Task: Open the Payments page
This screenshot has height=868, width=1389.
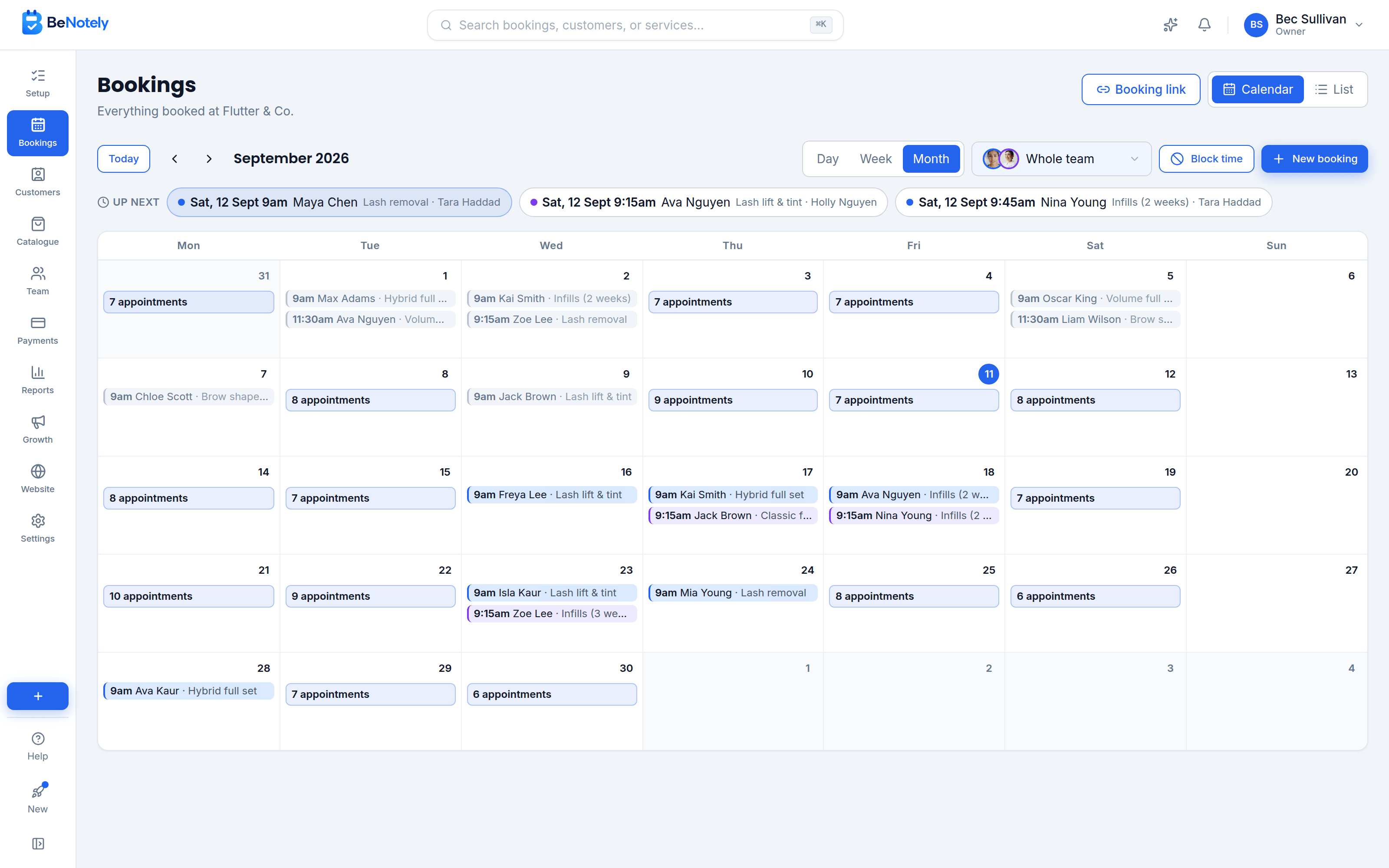Action: (38, 331)
